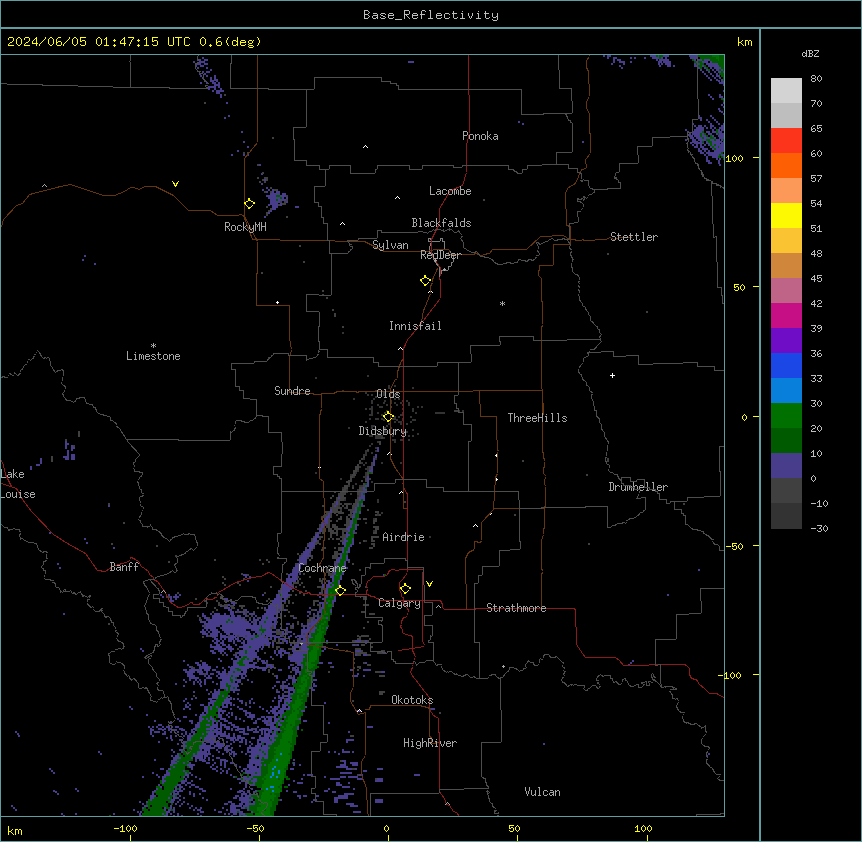Pick the lightest gray swatch between 80 and 70
The image size is (862, 842).
[x=786, y=91]
